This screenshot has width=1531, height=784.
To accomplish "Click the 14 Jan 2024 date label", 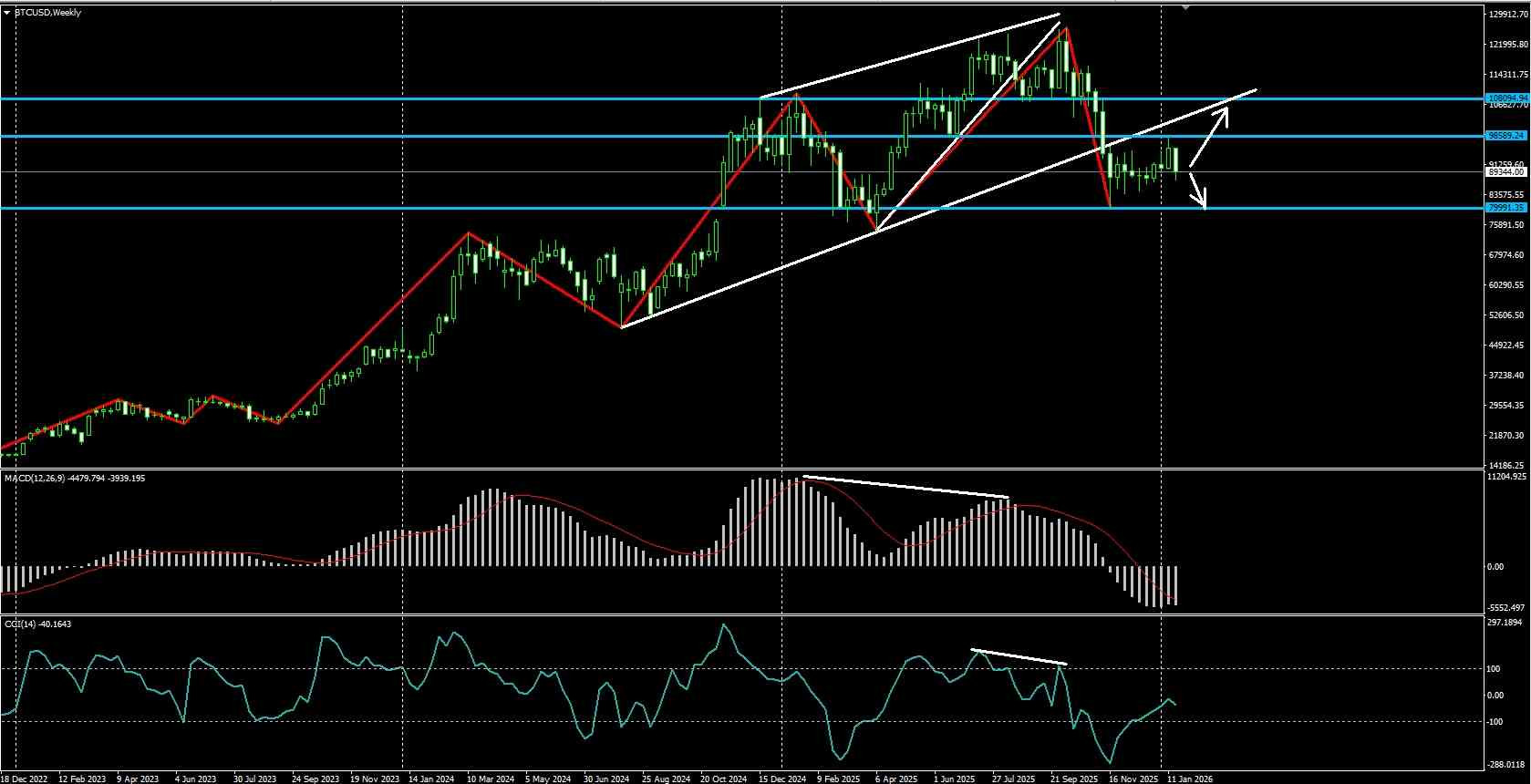I will pos(431,779).
